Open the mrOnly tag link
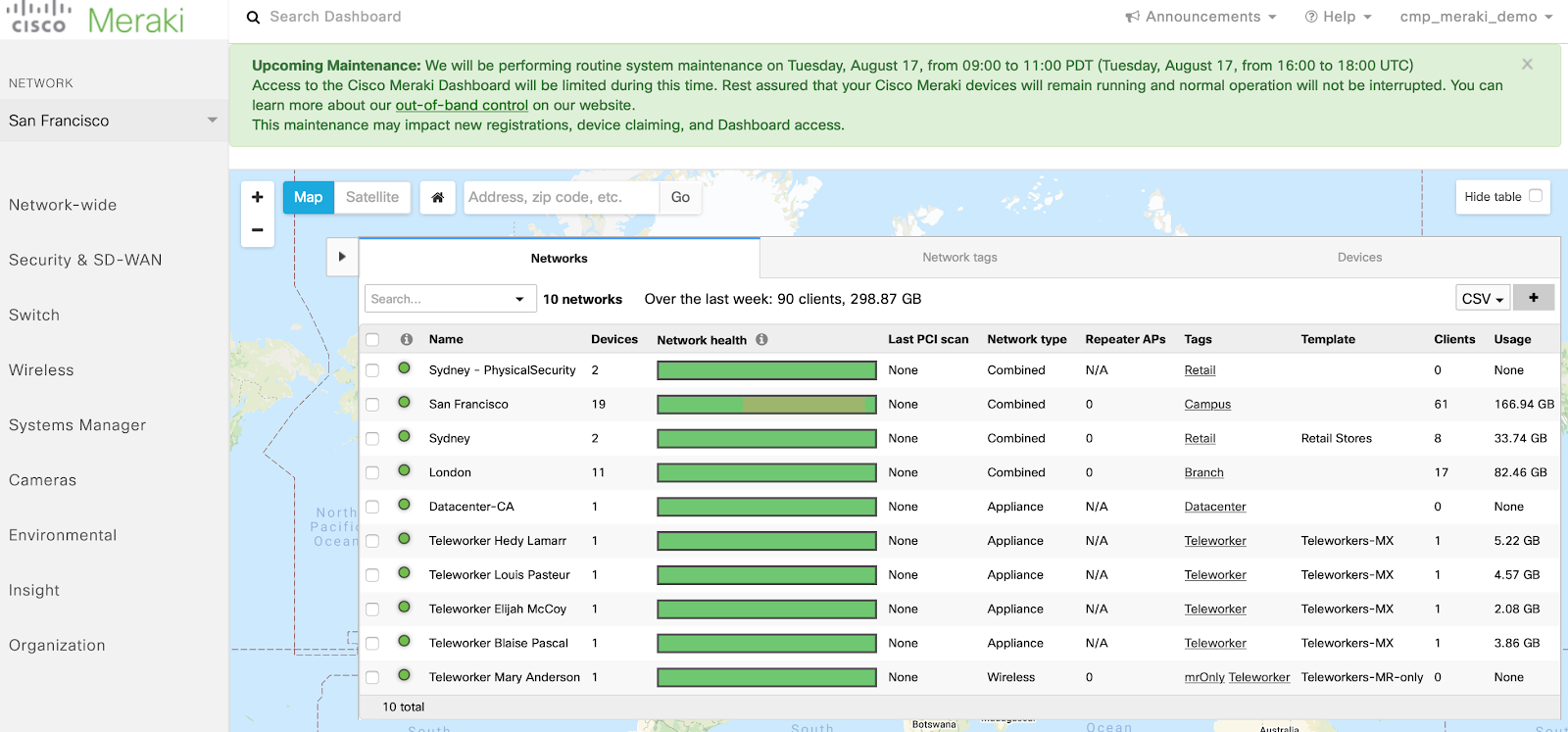This screenshot has height=732, width=1568. coord(1204,678)
